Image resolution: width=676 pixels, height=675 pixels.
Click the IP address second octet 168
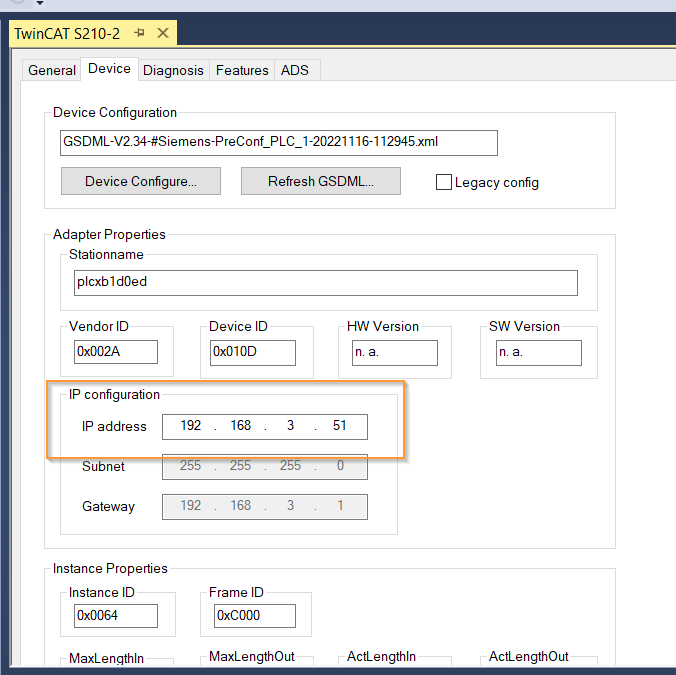[x=241, y=425]
